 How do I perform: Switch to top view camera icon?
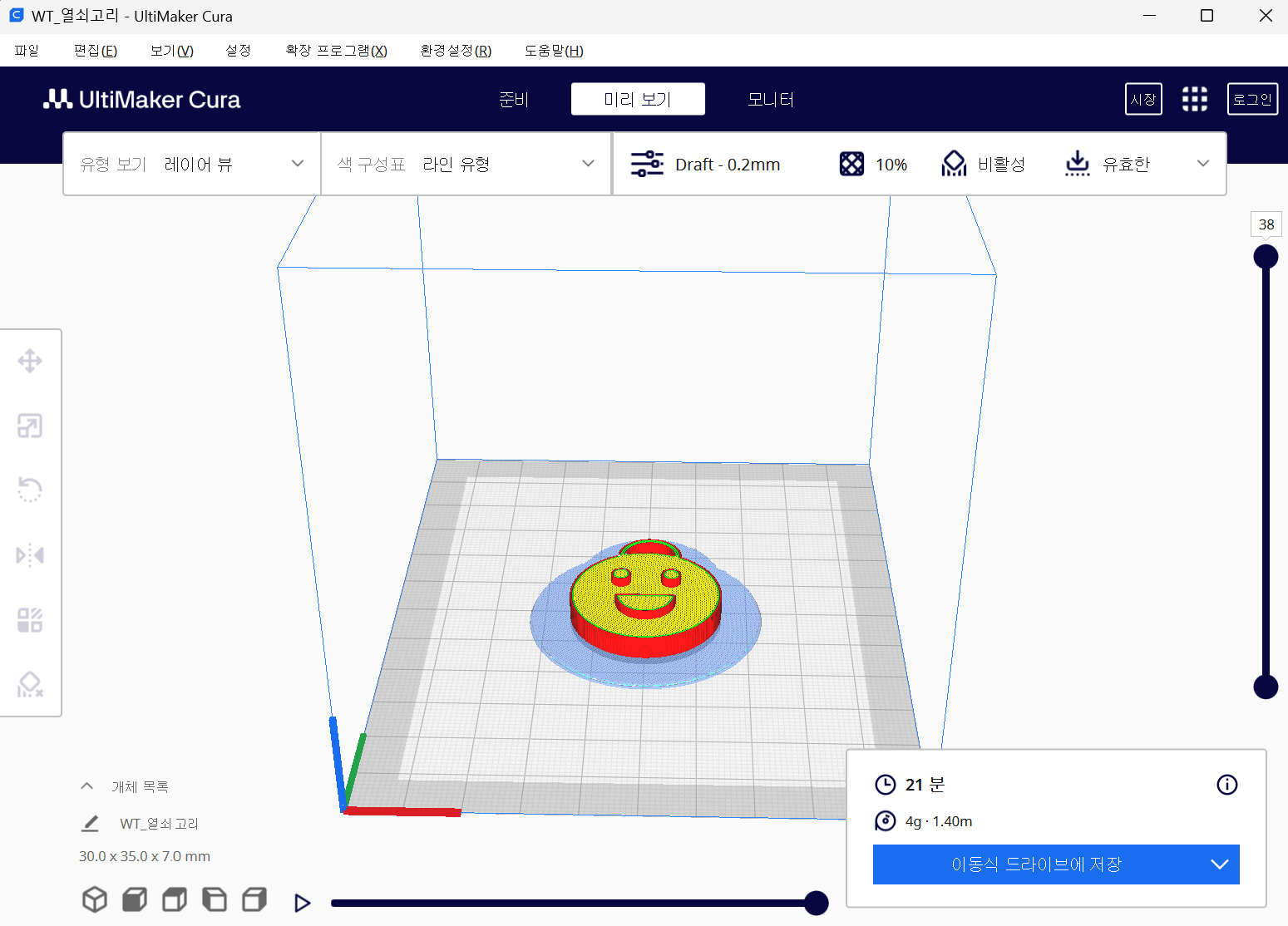(x=175, y=899)
